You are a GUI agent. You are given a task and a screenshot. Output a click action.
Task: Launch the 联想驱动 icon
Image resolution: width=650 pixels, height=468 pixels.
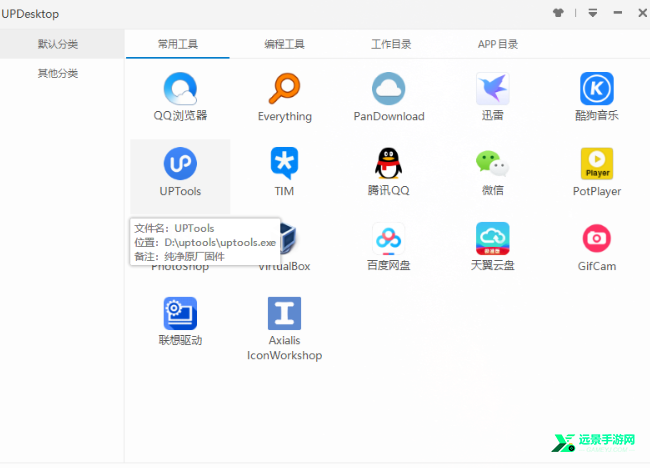coord(180,313)
